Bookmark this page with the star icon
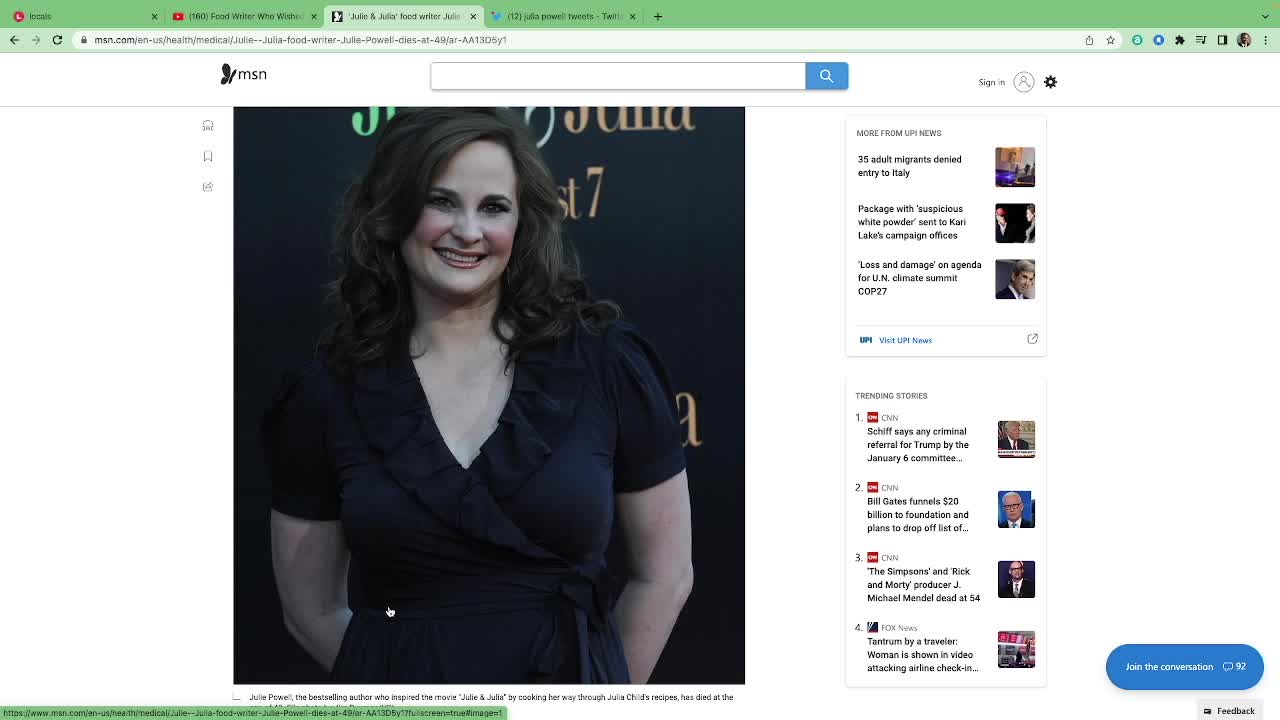This screenshot has width=1280, height=720. tap(1110, 40)
